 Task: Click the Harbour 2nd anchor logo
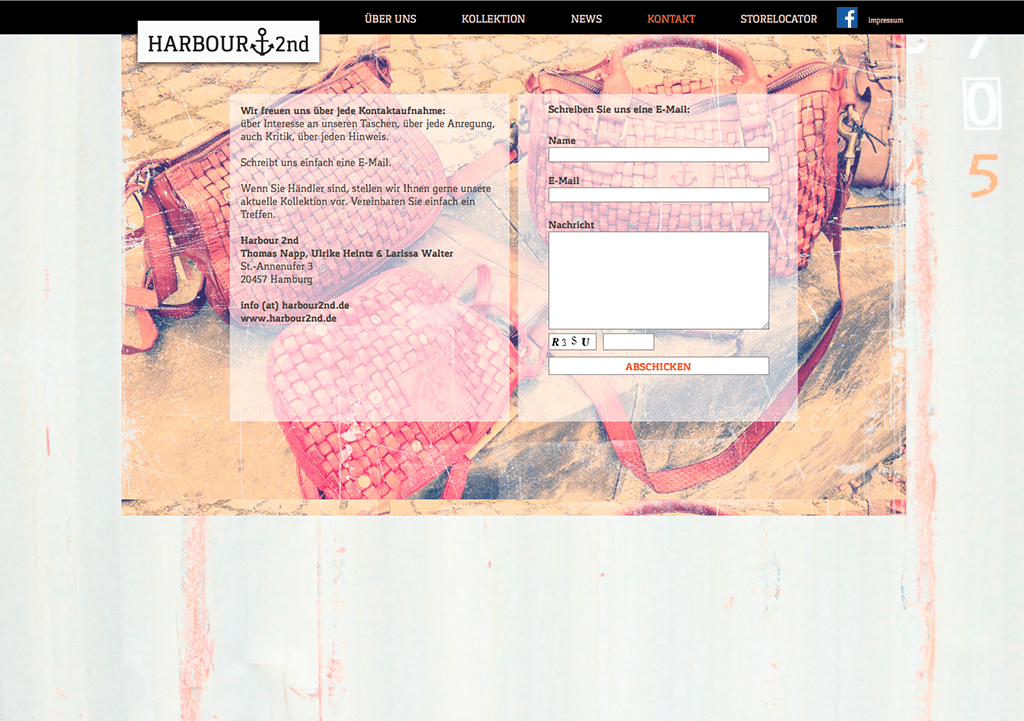click(229, 42)
